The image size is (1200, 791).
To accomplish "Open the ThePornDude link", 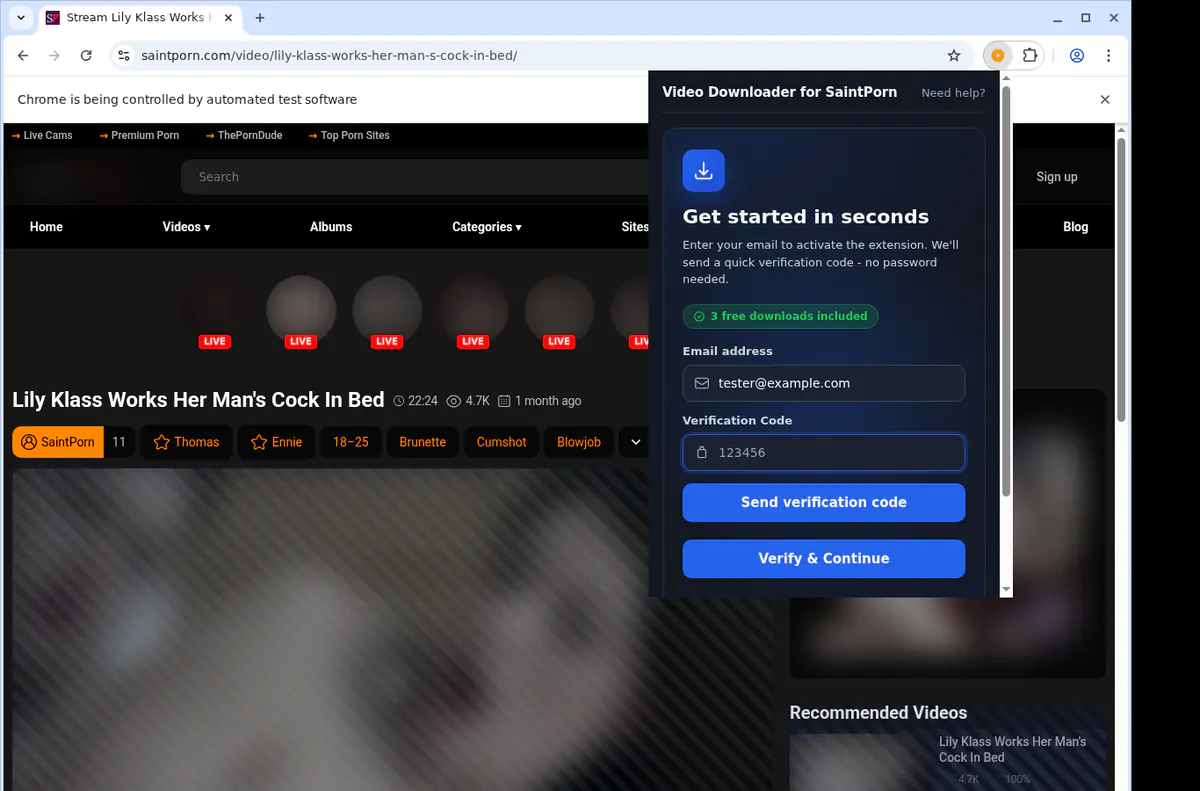I will pos(244,135).
